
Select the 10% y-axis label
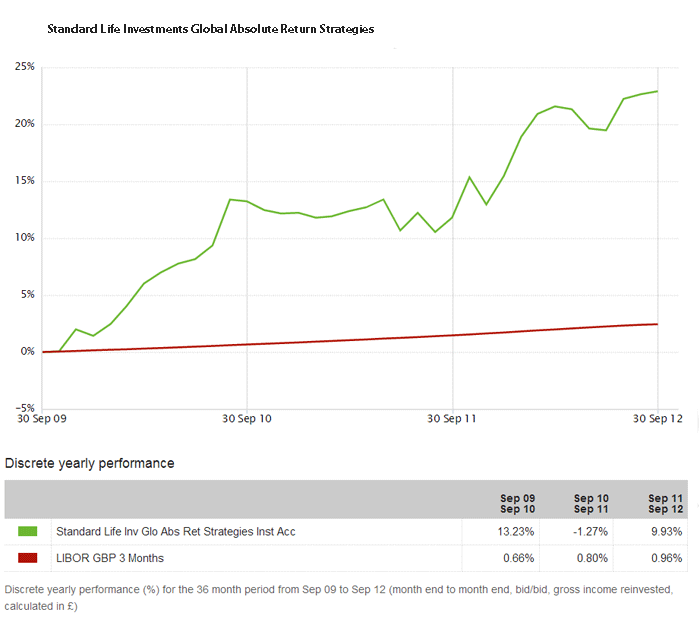coord(25,238)
